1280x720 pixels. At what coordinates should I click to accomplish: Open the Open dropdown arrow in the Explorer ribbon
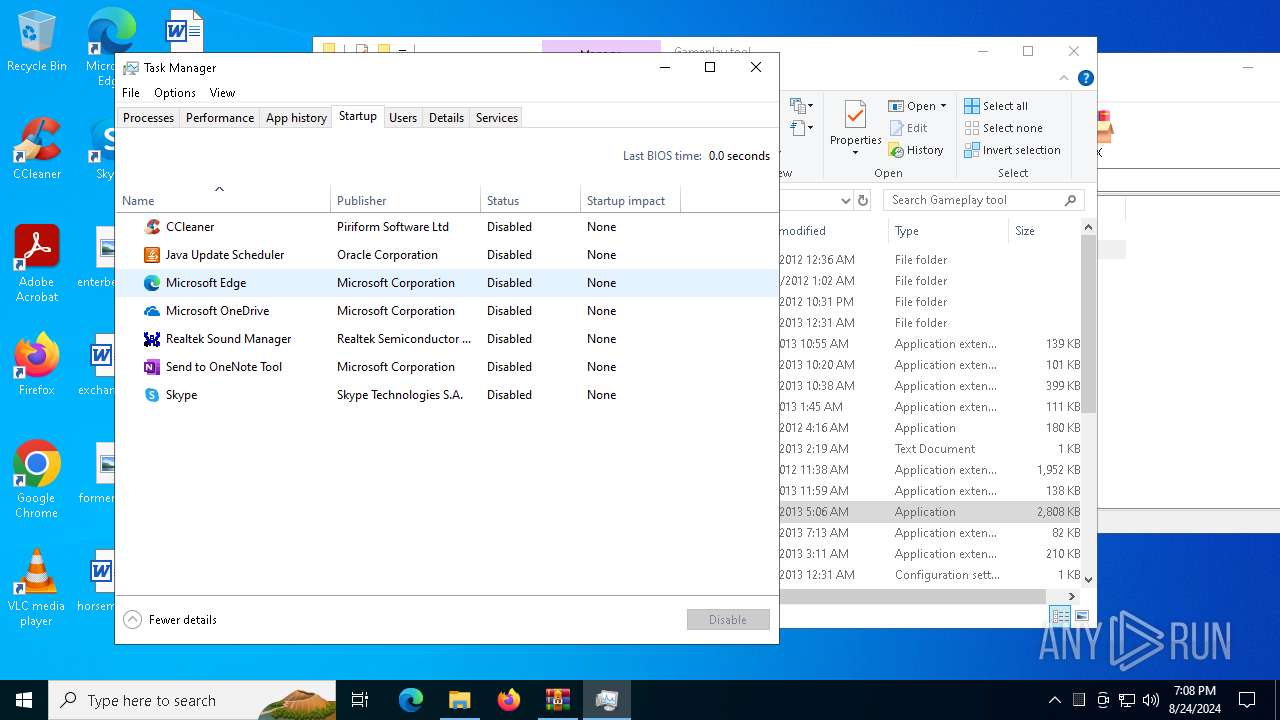(x=943, y=106)
